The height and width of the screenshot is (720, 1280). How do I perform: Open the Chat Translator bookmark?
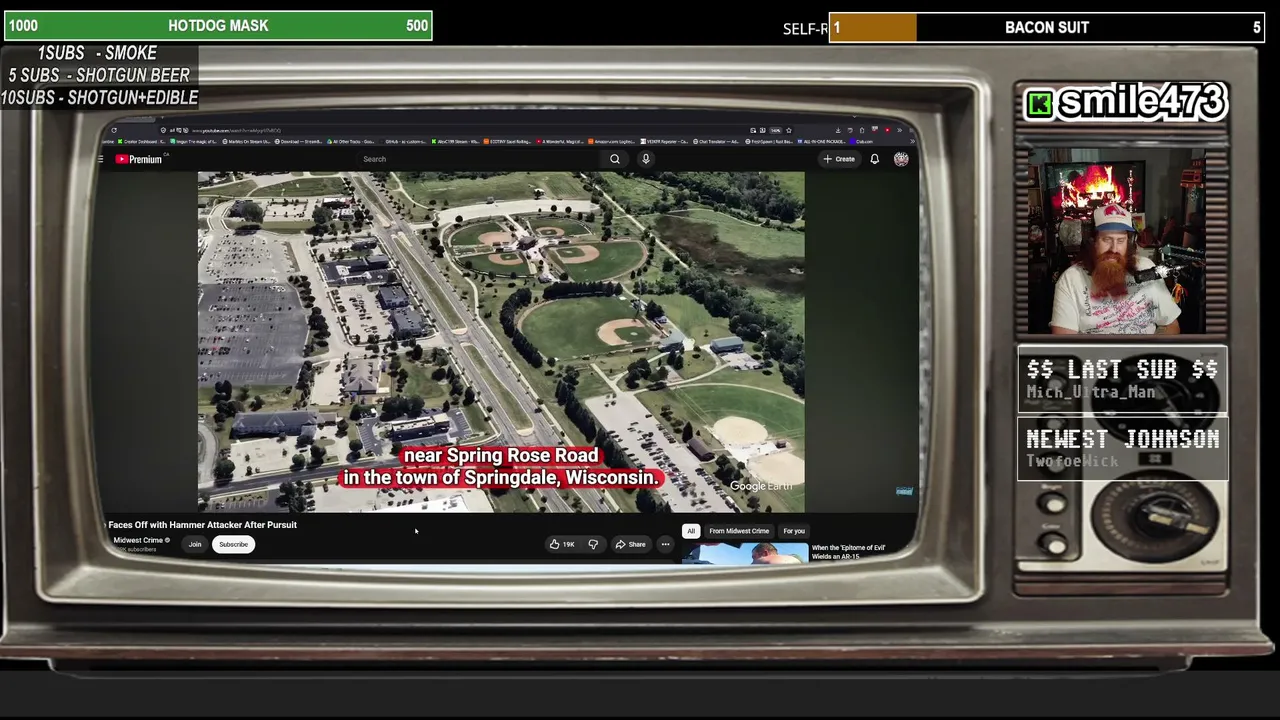click(x=716, y=142)
